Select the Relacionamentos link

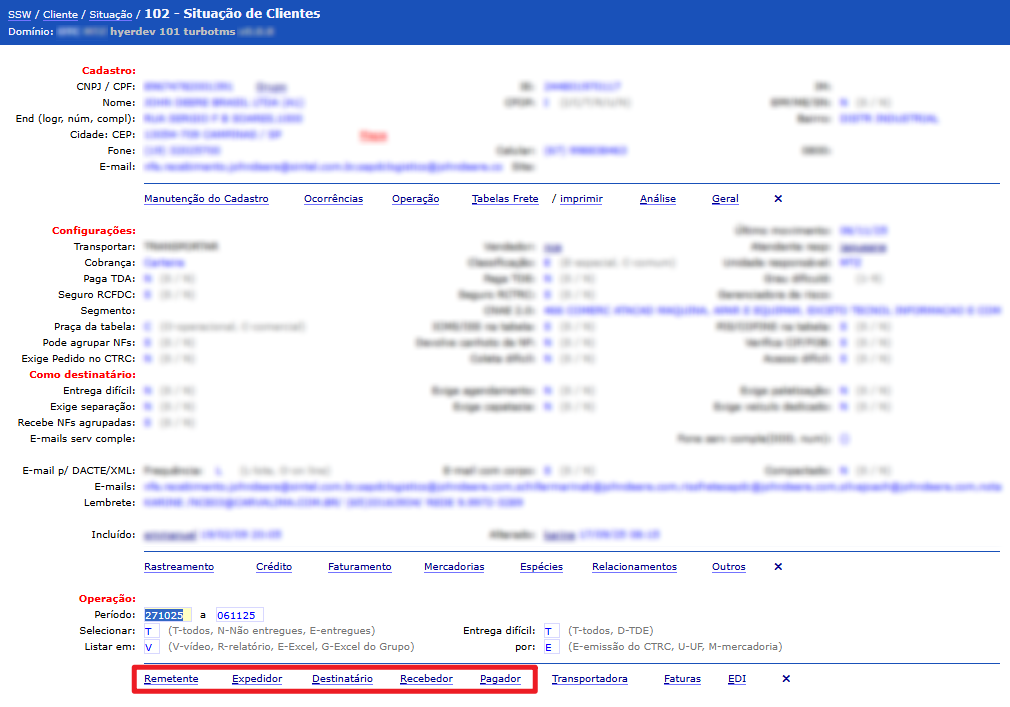coord(634,567)
